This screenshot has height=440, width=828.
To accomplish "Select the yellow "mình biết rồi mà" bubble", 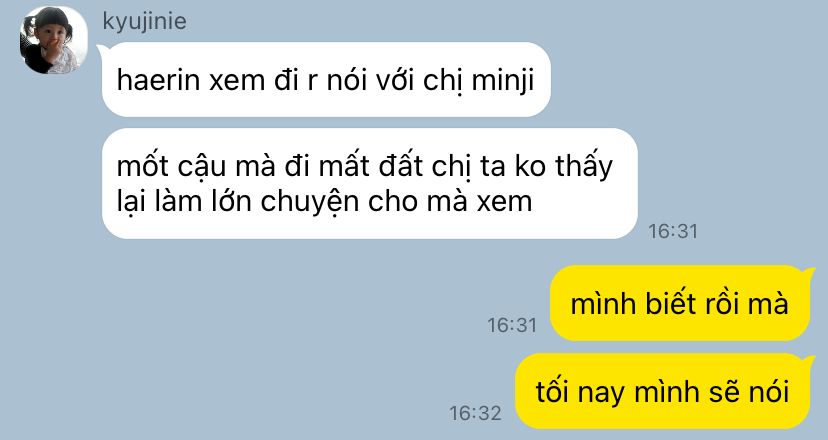I will pyautogui.click(x=680, y=303).
